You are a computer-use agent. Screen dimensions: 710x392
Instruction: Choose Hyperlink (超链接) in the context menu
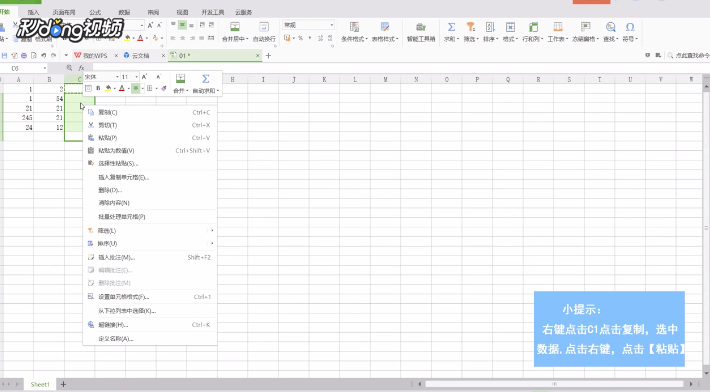(x=149, y=325)
